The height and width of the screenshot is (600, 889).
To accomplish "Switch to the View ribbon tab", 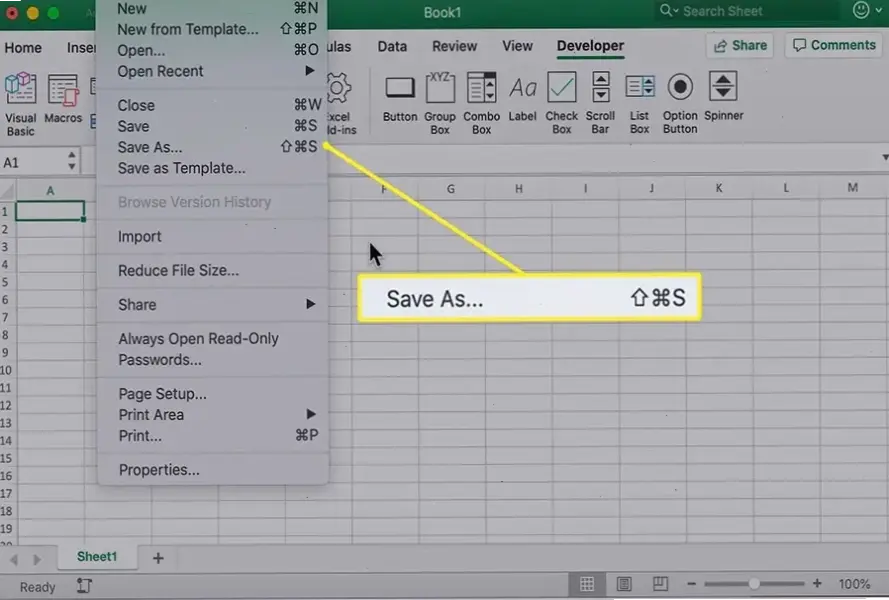I will [x=517, y=47].
